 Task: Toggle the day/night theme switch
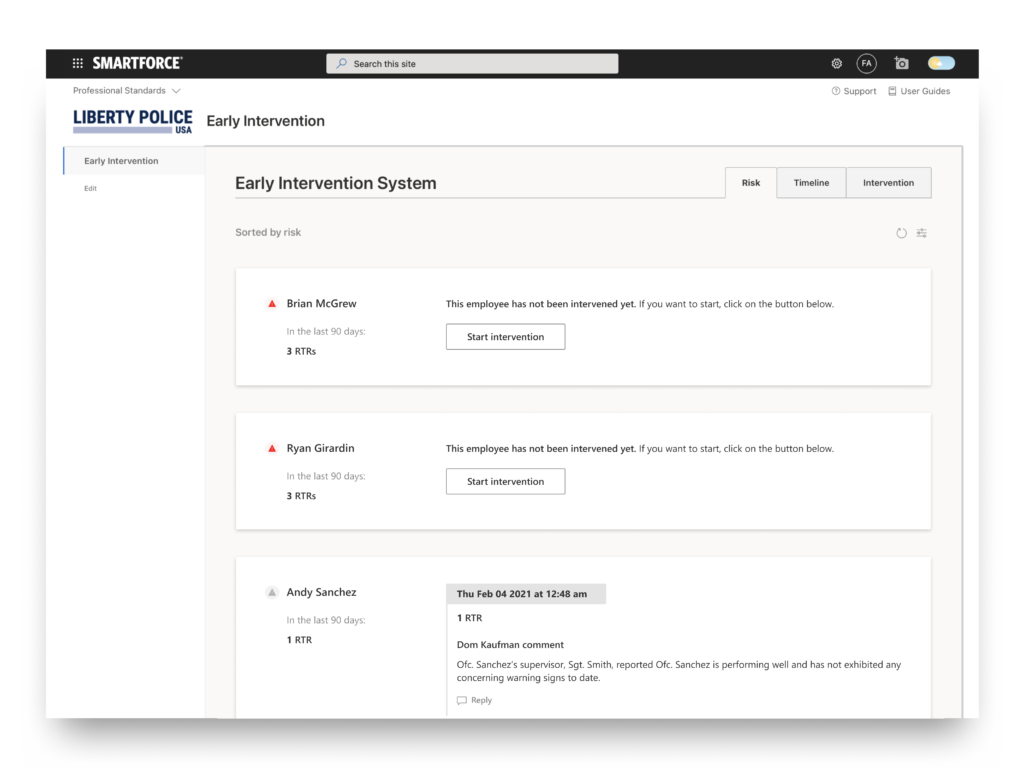pos(941,63)
